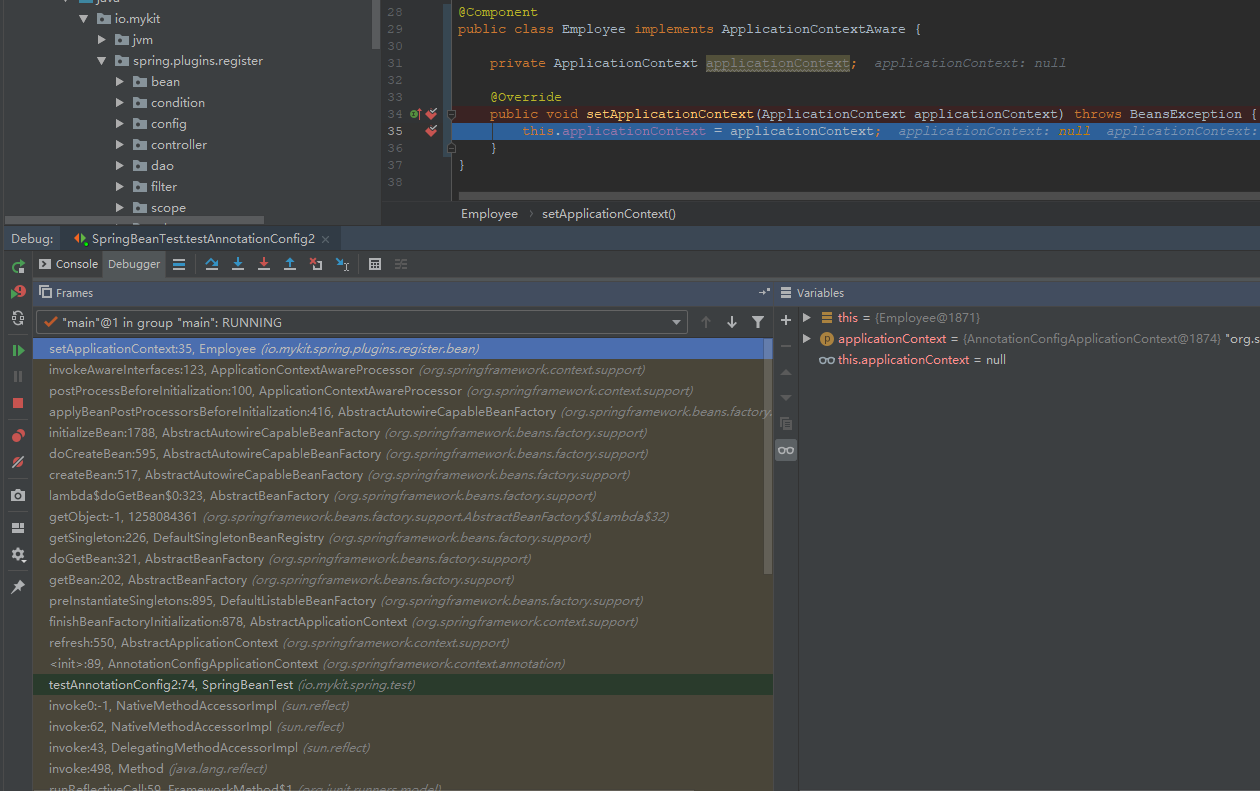Open View Breakpoints from the debug sidebar
The width and height of the screenshot is (1260, 791).
tap(18, 435)
